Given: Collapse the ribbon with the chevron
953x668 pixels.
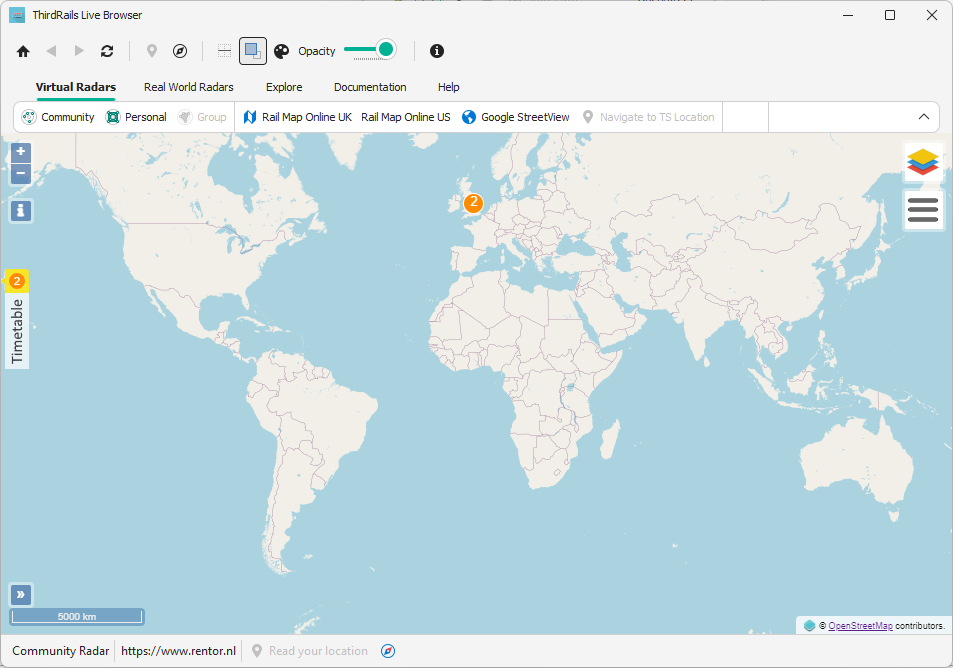Looking at the screenshot, I should (x=924, y=117).
